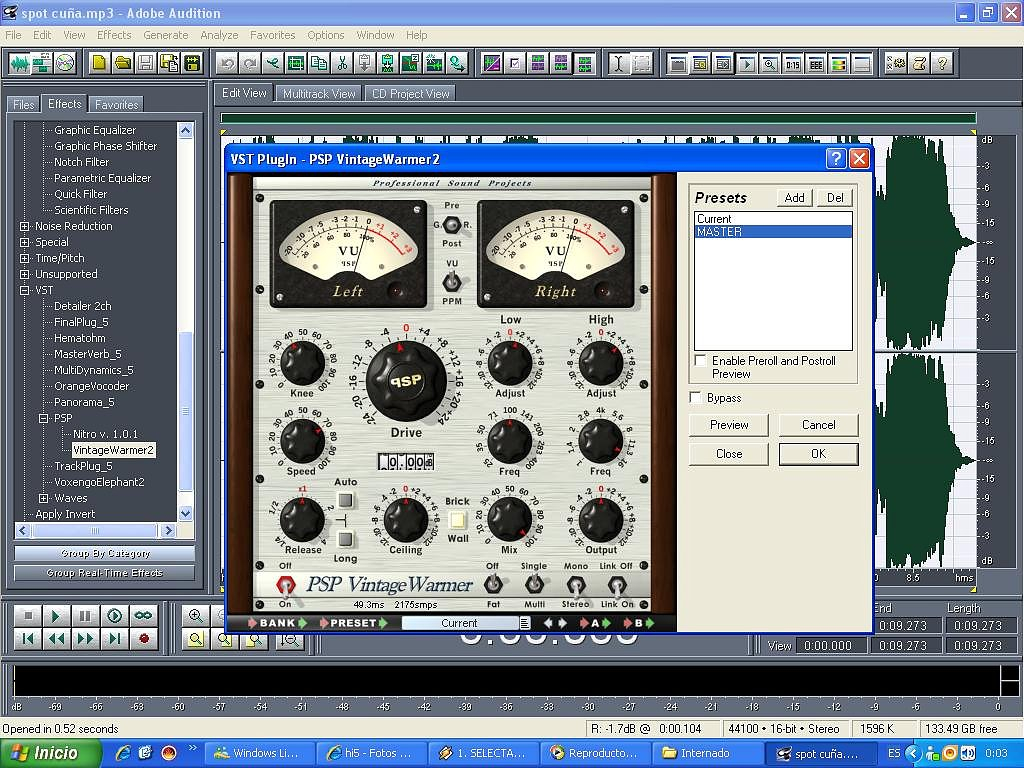The image size is (1024, 768).
Task: Click the Add preset button
Action: coord(794,198)
